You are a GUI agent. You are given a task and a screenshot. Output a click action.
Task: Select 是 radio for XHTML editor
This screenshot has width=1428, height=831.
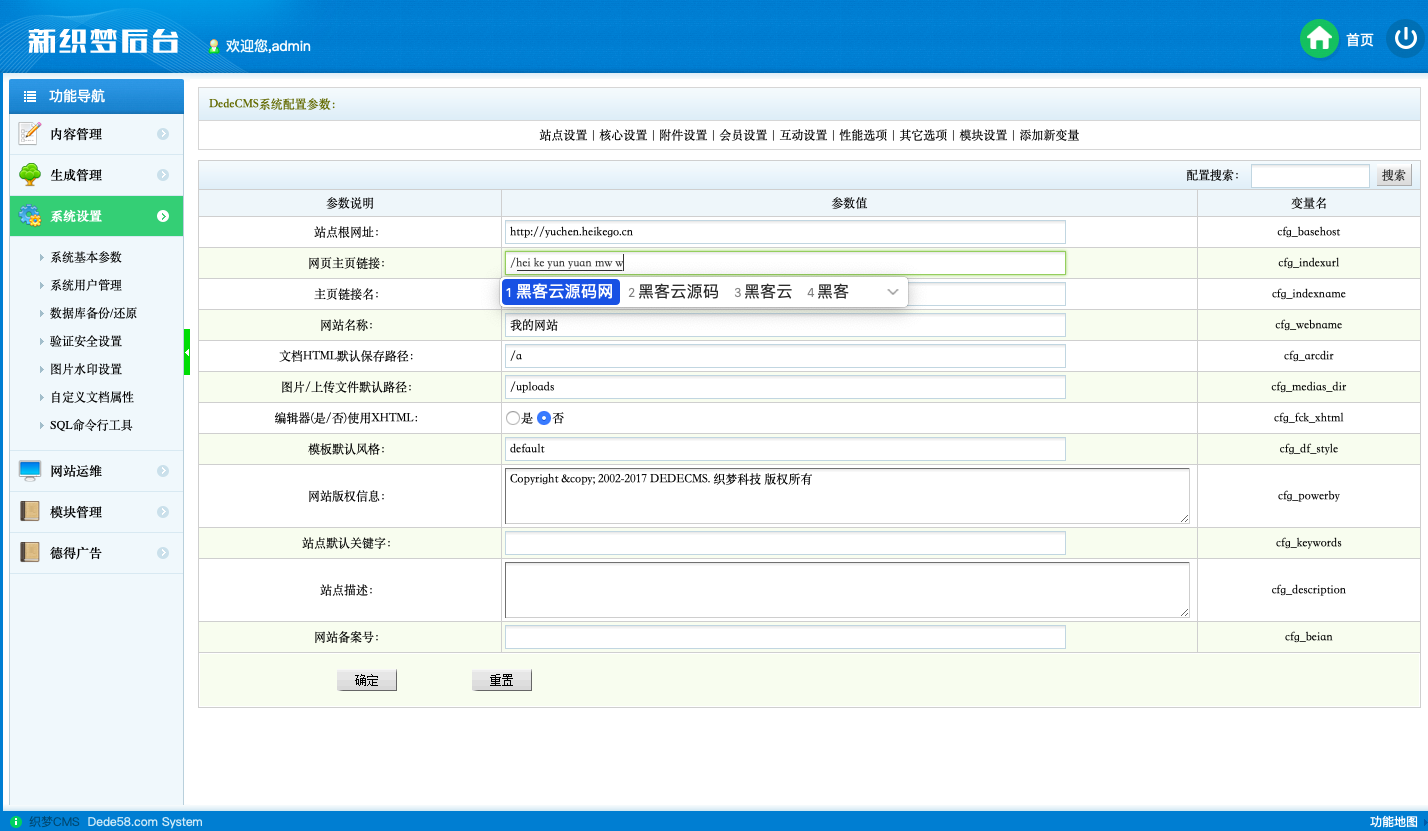(513, 418)
